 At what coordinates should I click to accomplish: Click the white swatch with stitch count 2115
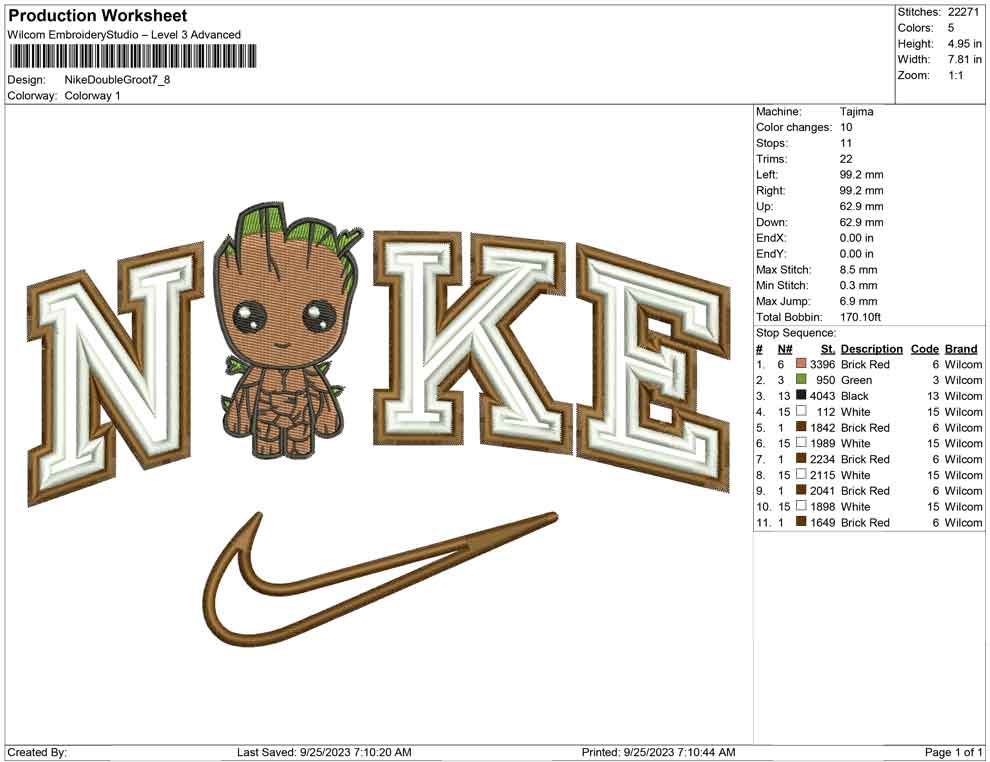tap(801, 474)
